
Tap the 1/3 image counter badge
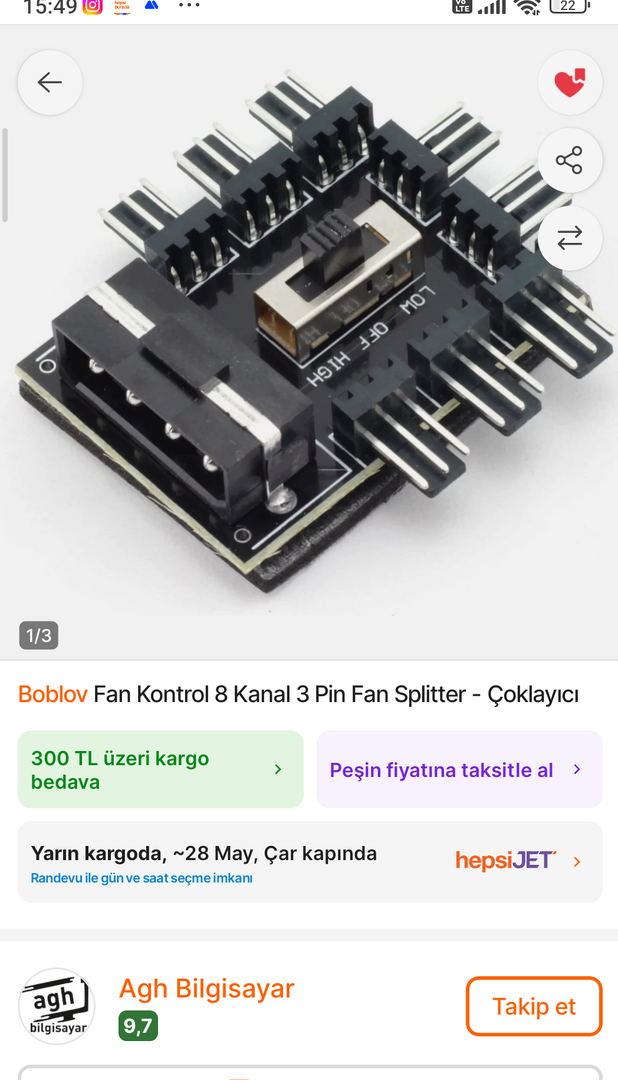tap(39, 635)
